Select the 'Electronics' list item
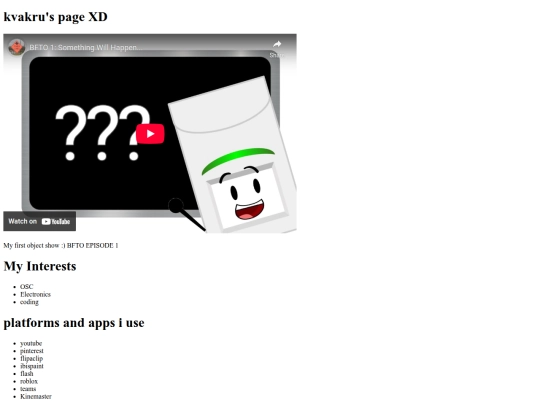Image resolution: width=540 pixels, height=405 pixels. point(35,294)
